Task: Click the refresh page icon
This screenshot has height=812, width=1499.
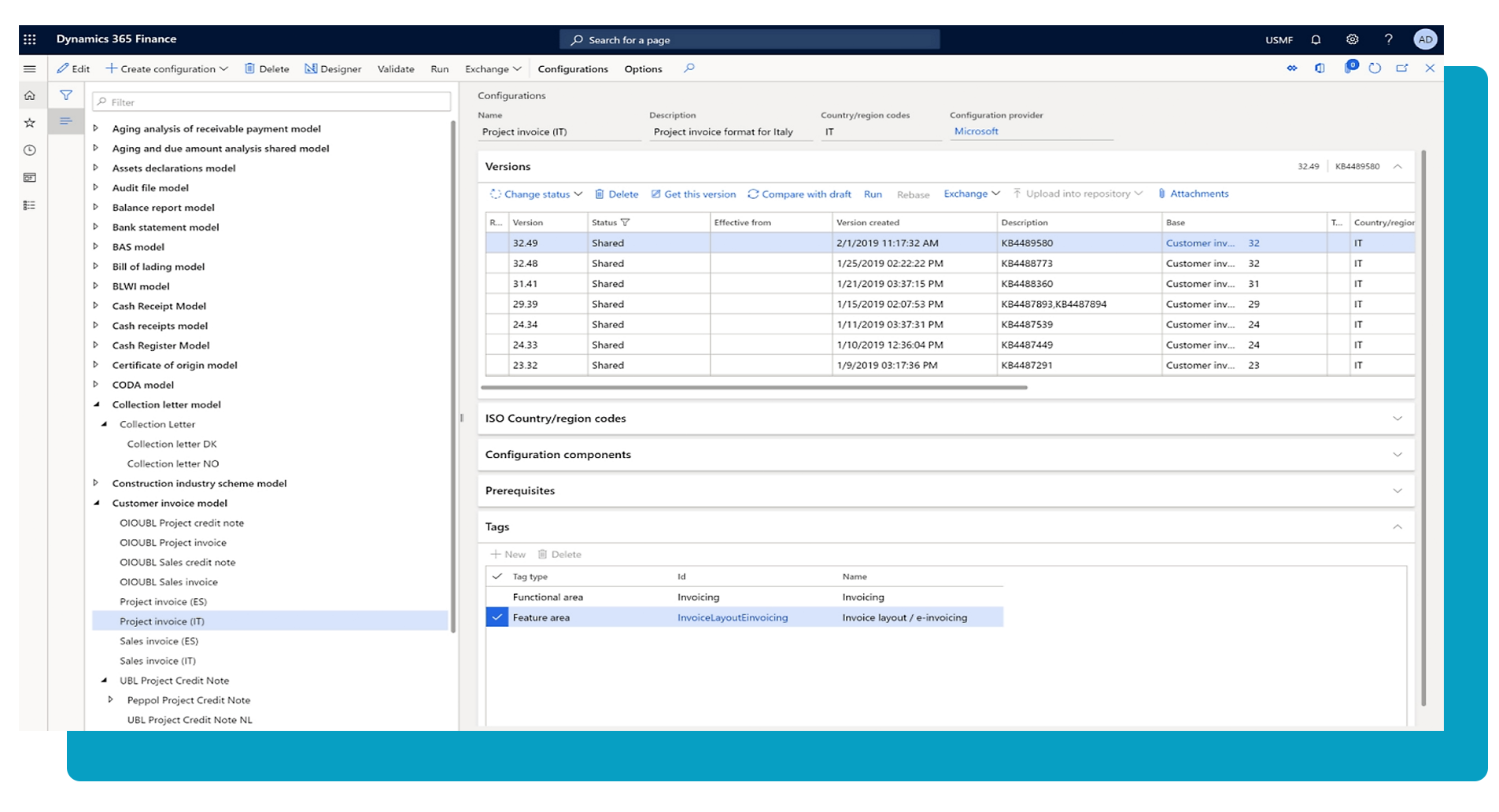Action: click(1375, 68)
